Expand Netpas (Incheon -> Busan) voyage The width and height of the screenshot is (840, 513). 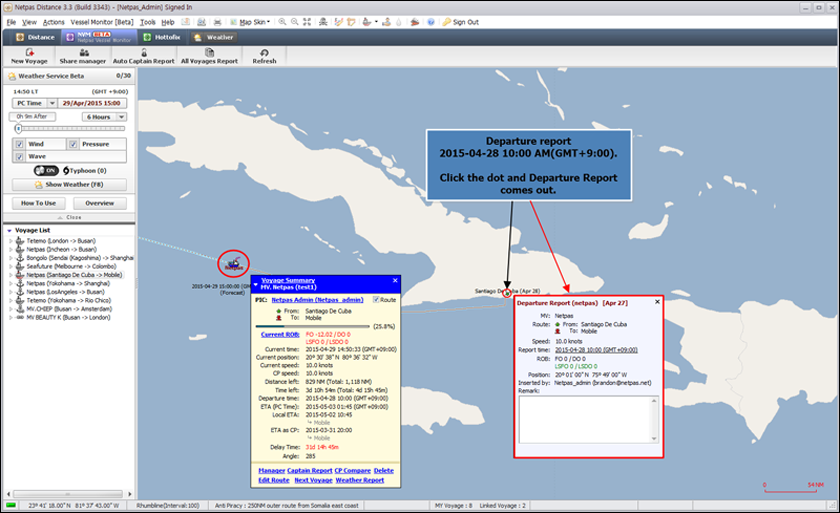[x=10, y=250]
